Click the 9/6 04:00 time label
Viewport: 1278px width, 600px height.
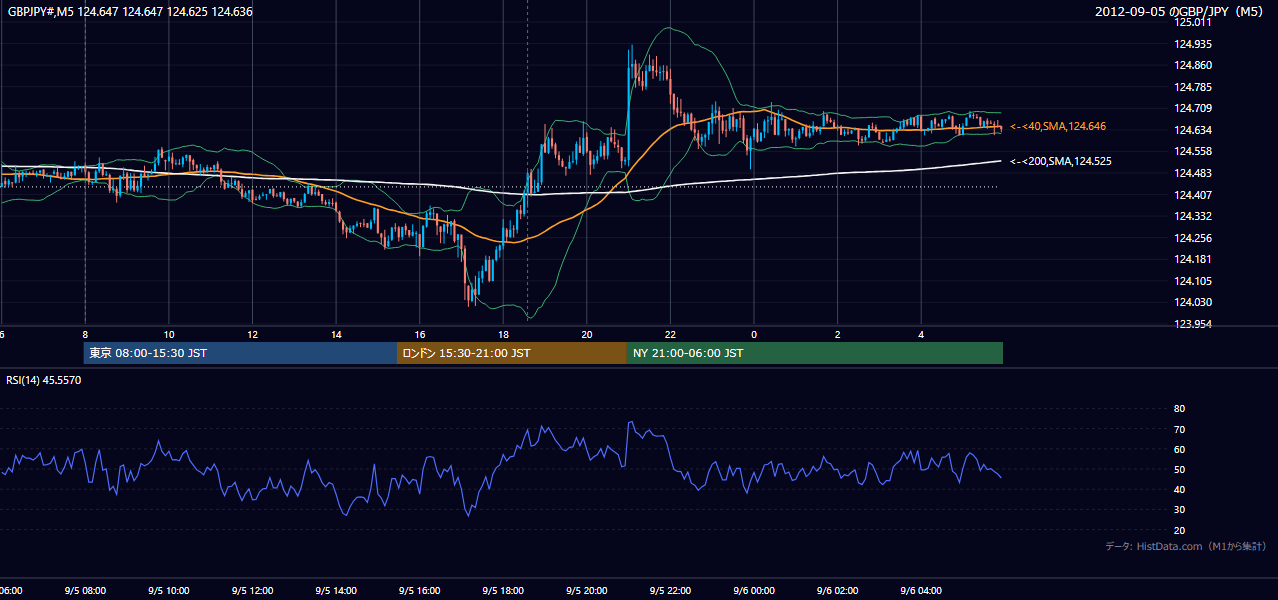pos(921,590)
